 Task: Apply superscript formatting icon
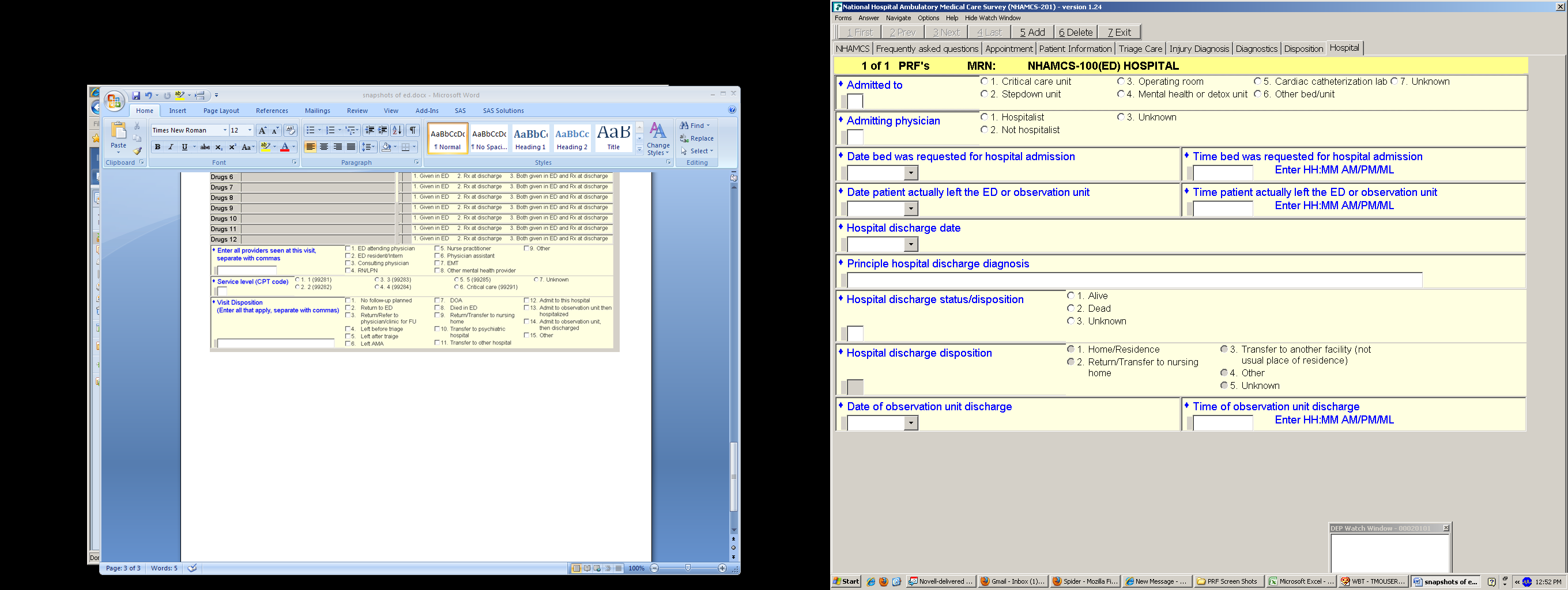(232, 147)
